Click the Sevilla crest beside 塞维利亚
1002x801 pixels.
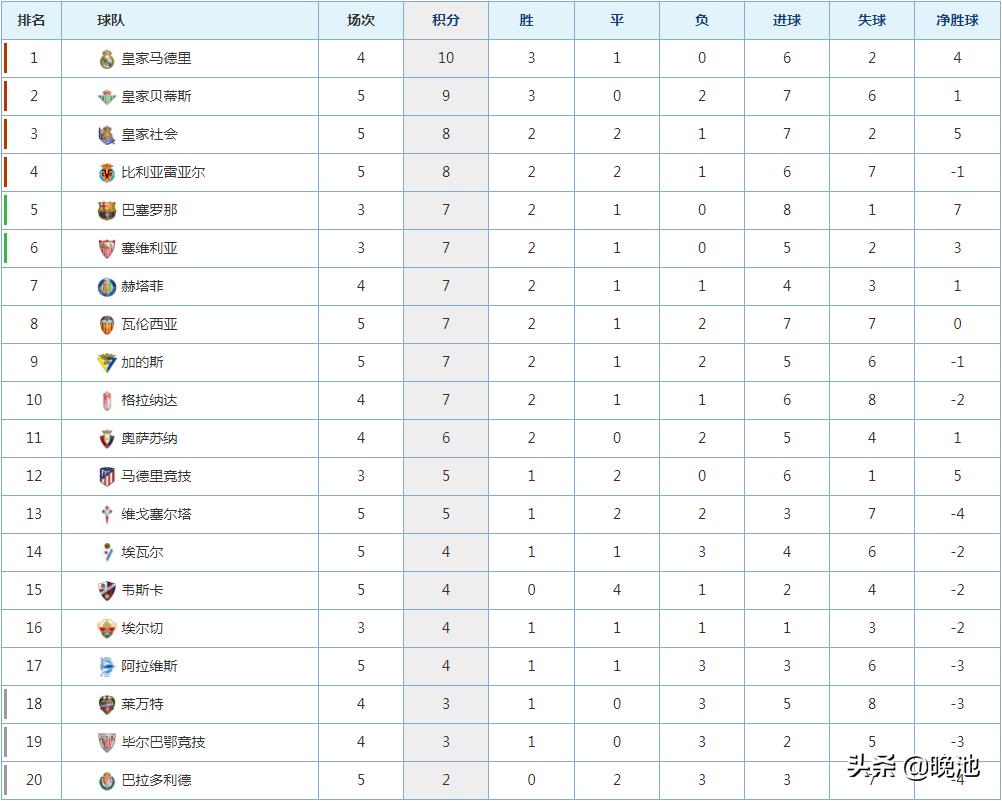pos(107,249)
